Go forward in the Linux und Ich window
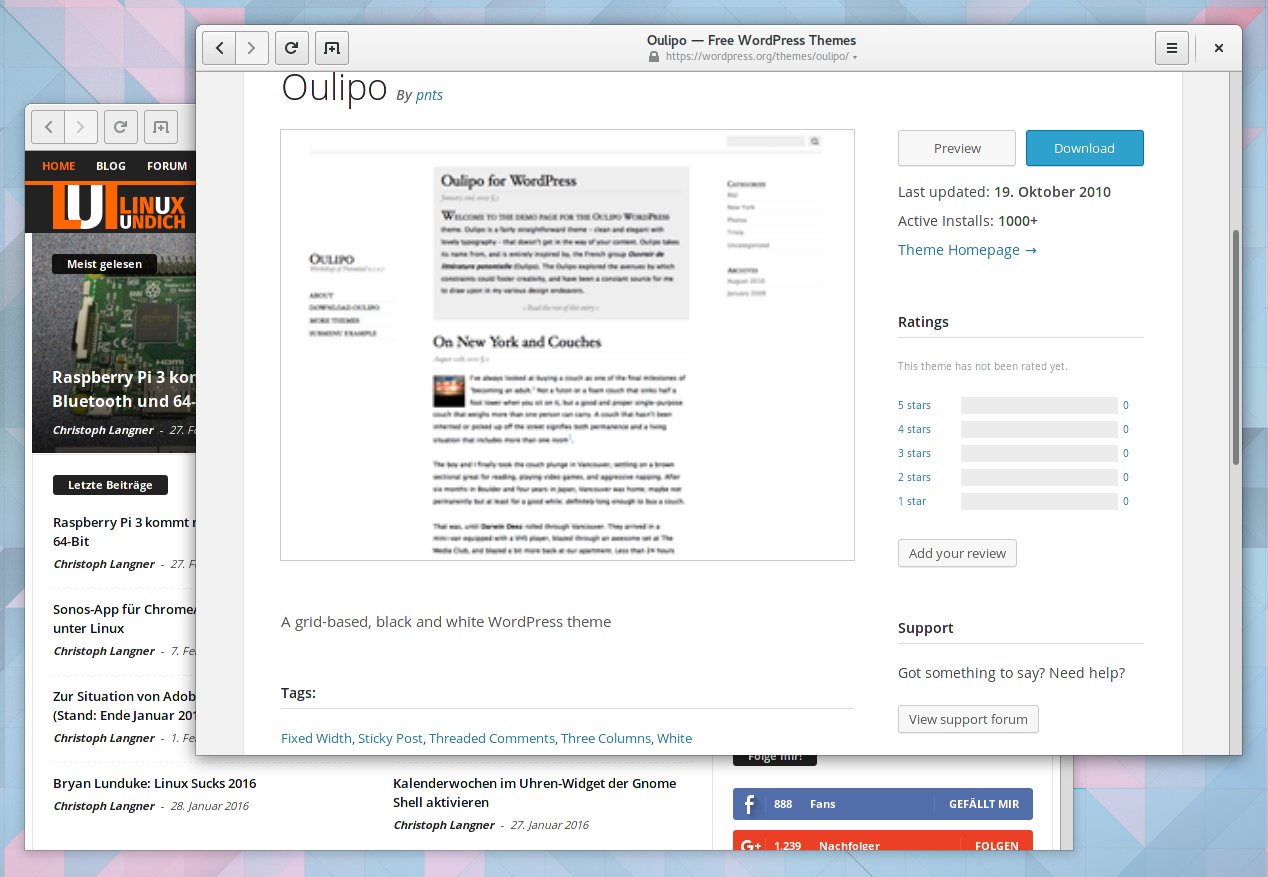 click(81, 127)
